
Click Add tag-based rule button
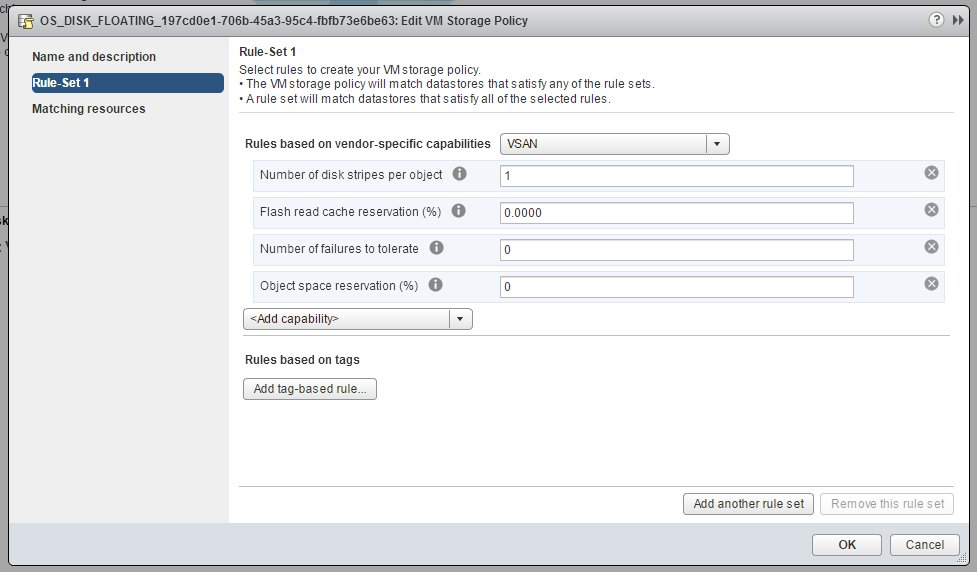[x=310, y=389]
